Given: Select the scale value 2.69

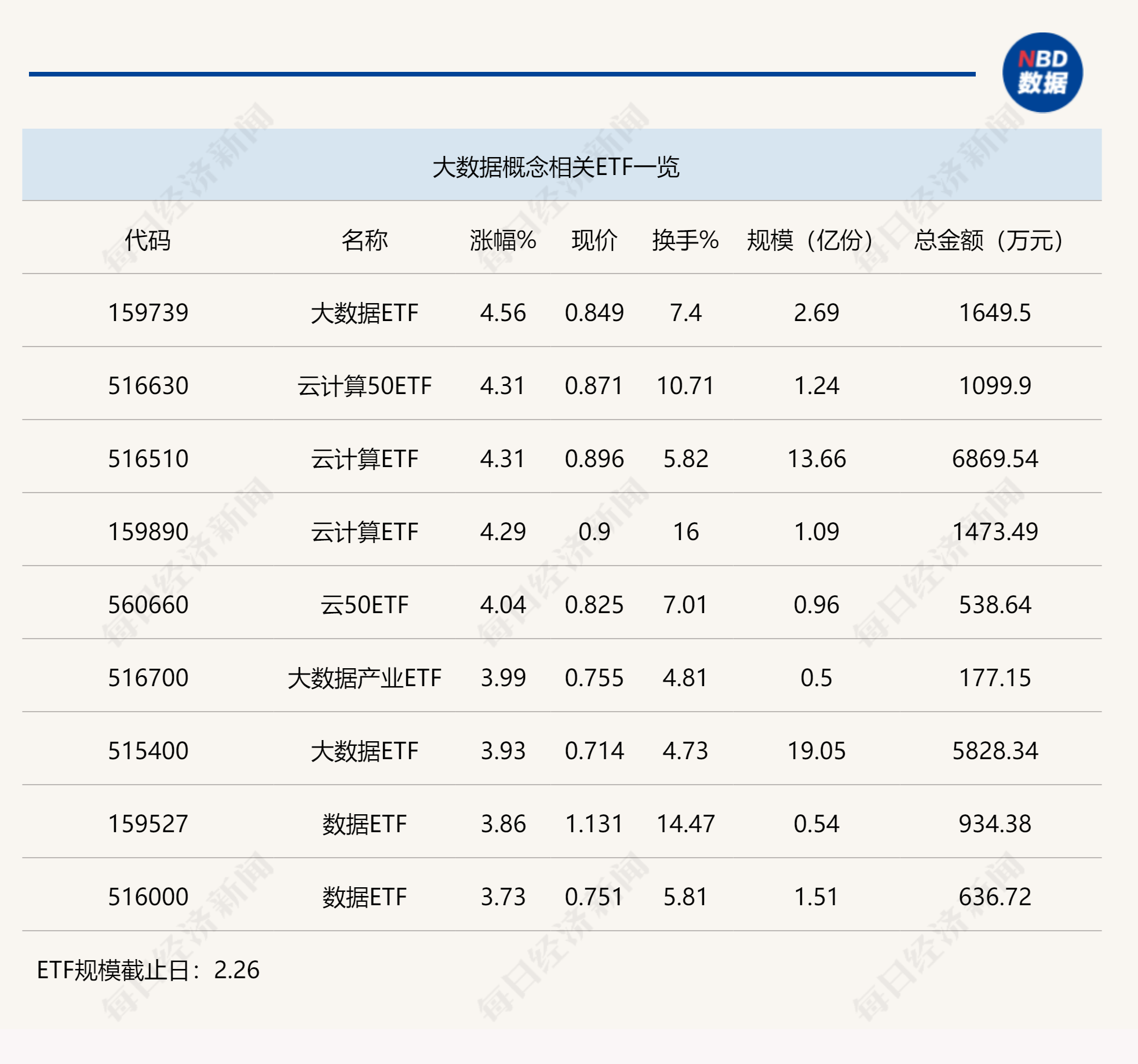Looking at the screenshot, I should [816, 313].
